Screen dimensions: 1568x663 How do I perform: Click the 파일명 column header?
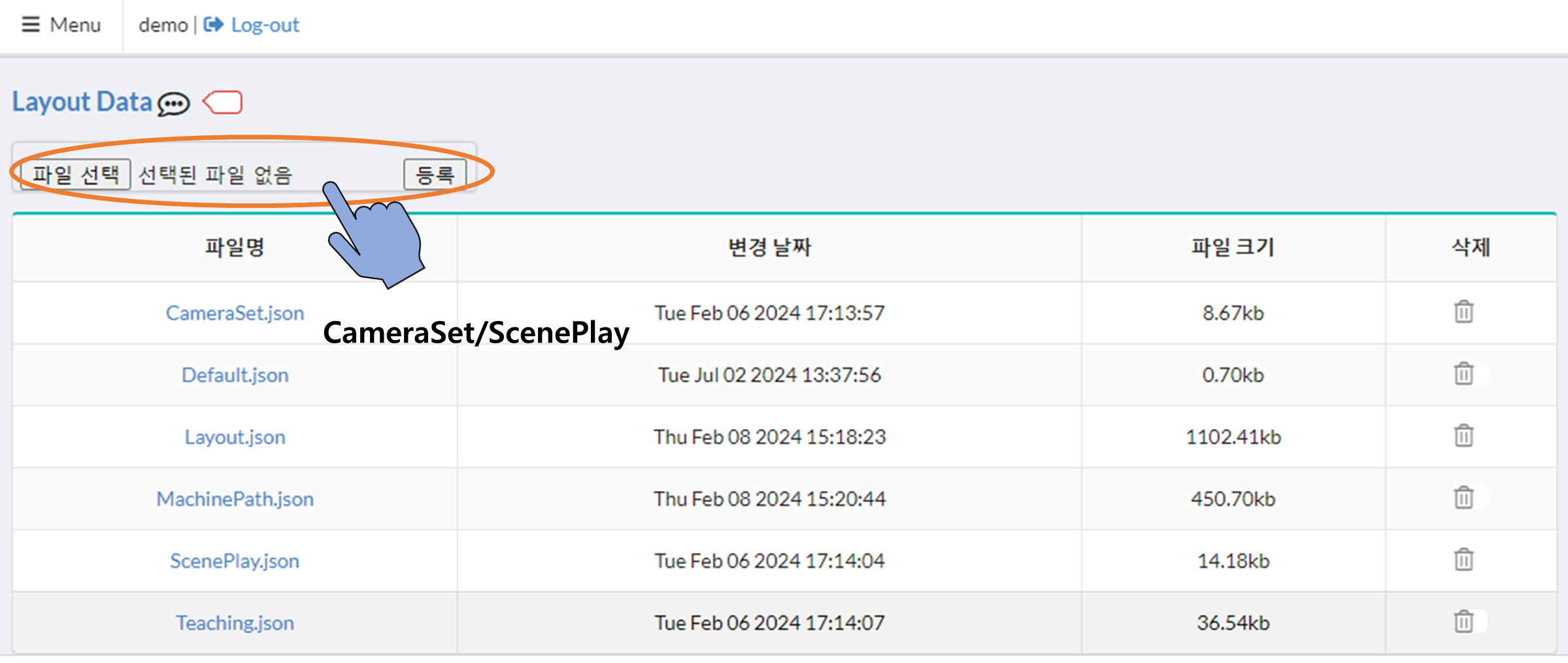point(235,248)
